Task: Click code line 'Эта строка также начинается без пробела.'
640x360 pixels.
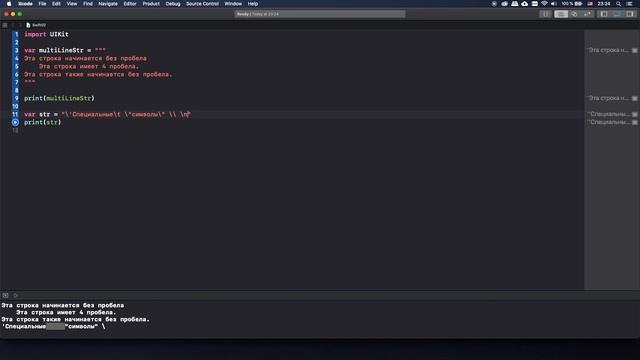Action: (98, 74)
